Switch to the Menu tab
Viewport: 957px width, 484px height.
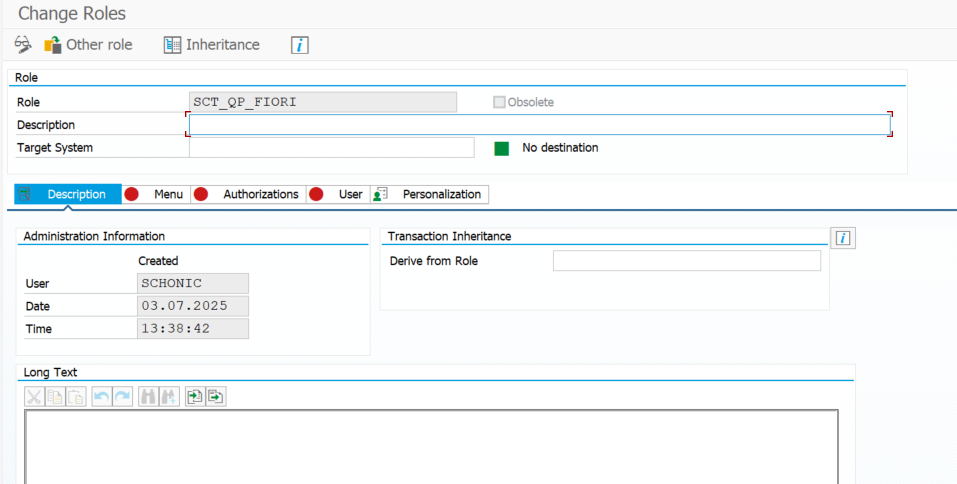click(x=167, y=194)
